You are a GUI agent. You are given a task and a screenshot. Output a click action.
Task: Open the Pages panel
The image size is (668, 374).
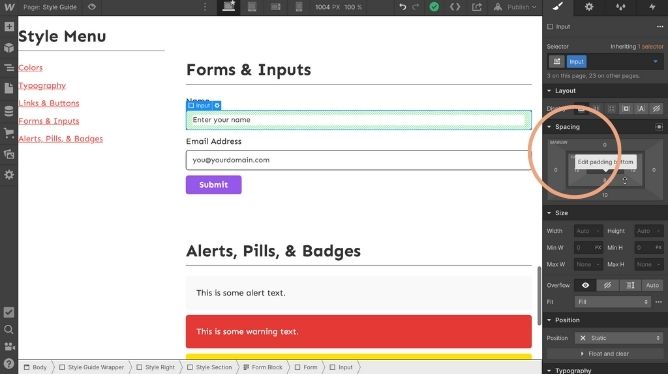(9, 88)
